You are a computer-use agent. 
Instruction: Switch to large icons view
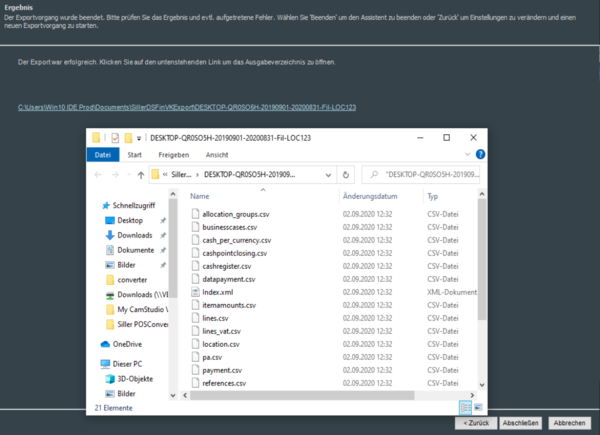pyautogui.click(x=478, y=407)
